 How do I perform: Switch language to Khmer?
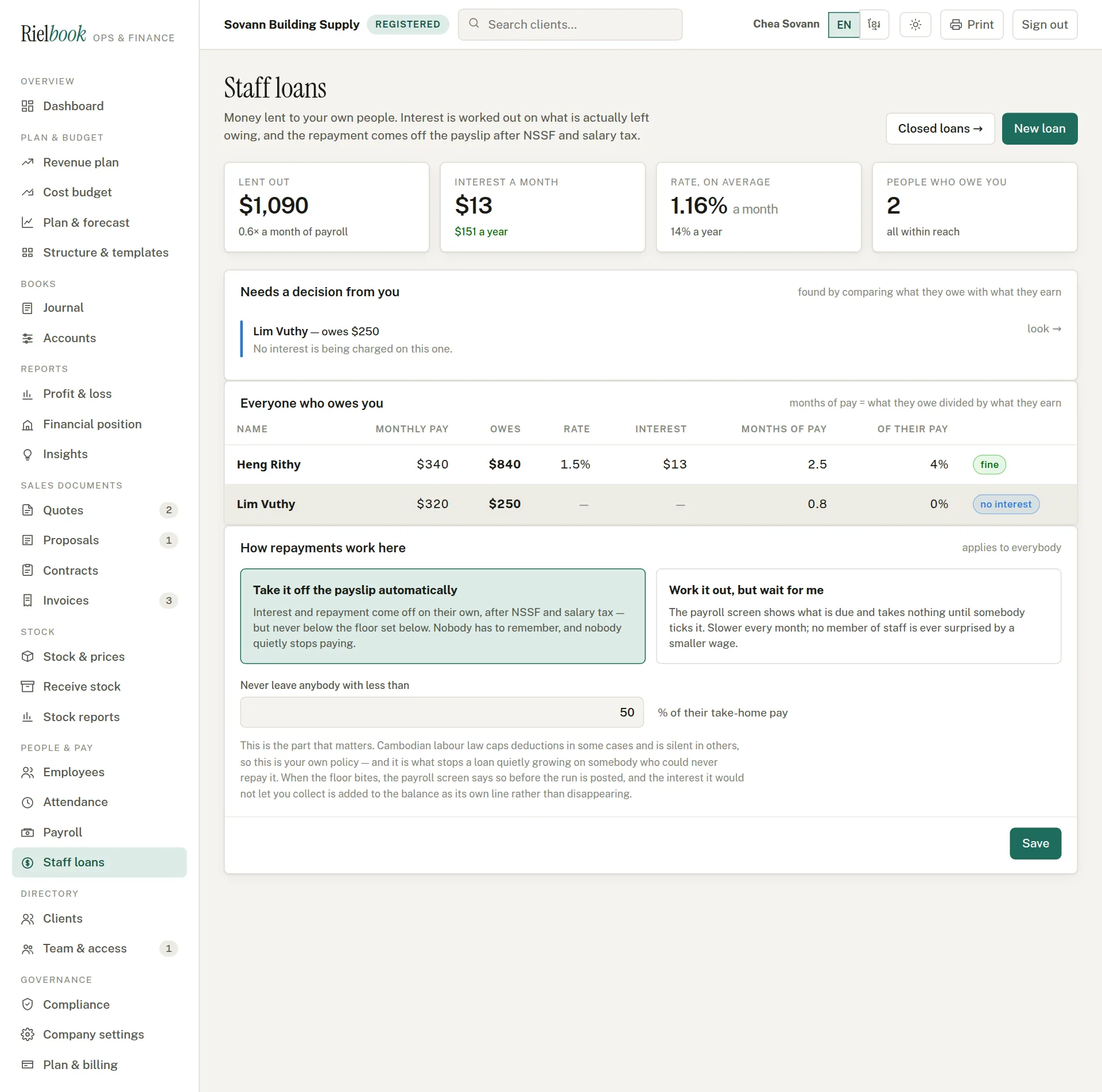click(x=874, y=25)
